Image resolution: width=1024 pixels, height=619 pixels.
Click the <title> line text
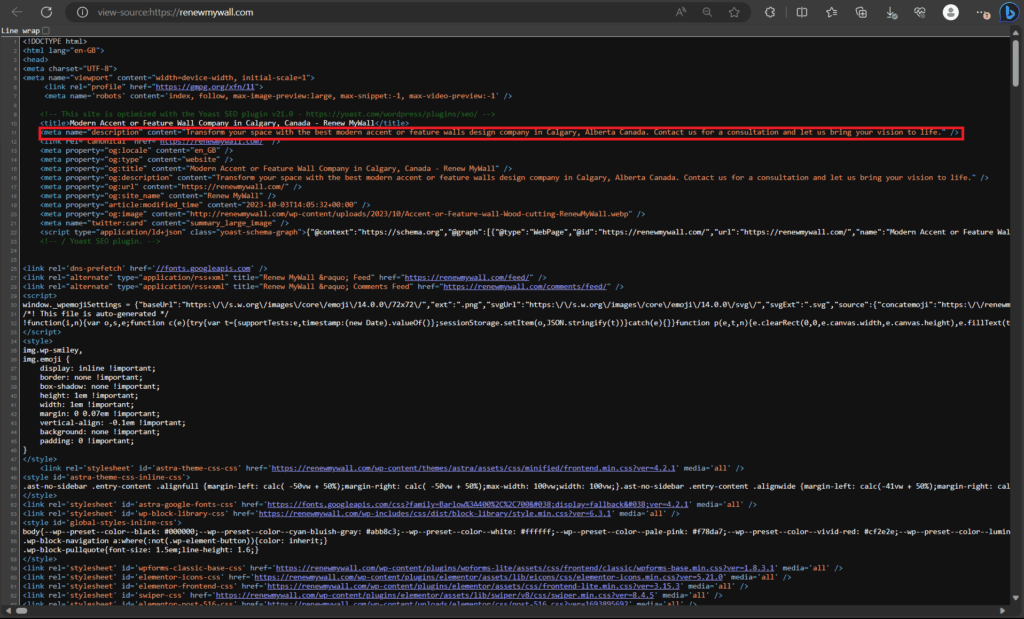pos(225,123)
